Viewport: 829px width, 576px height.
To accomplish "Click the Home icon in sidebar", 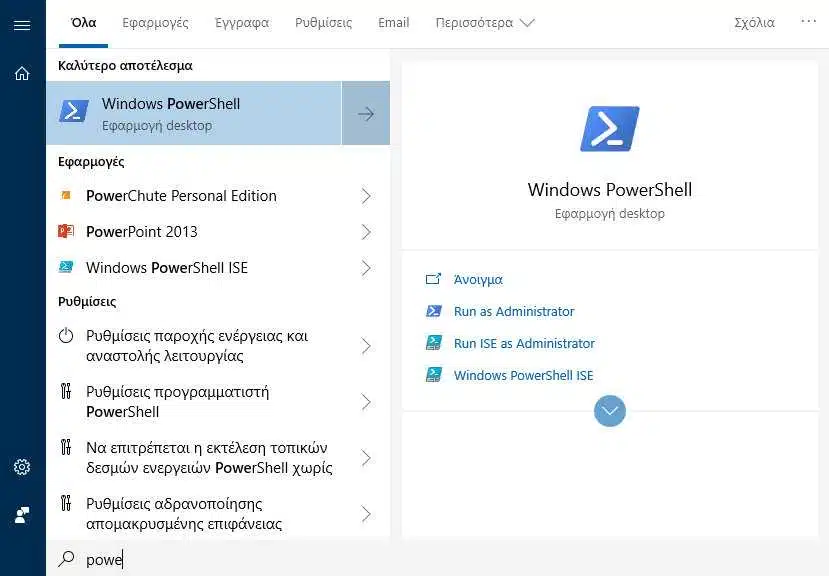I will point(22,73).
